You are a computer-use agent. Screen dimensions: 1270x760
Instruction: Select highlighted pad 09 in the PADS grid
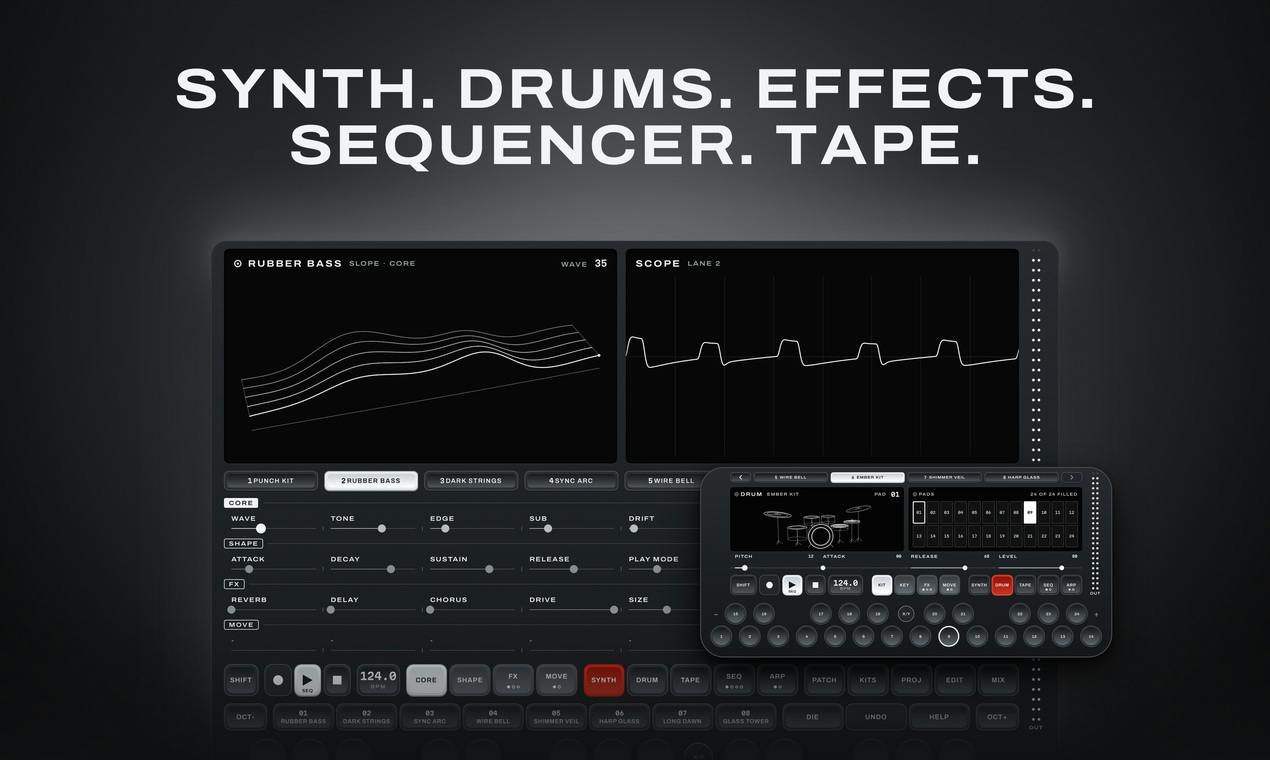tap(1030, 512)
